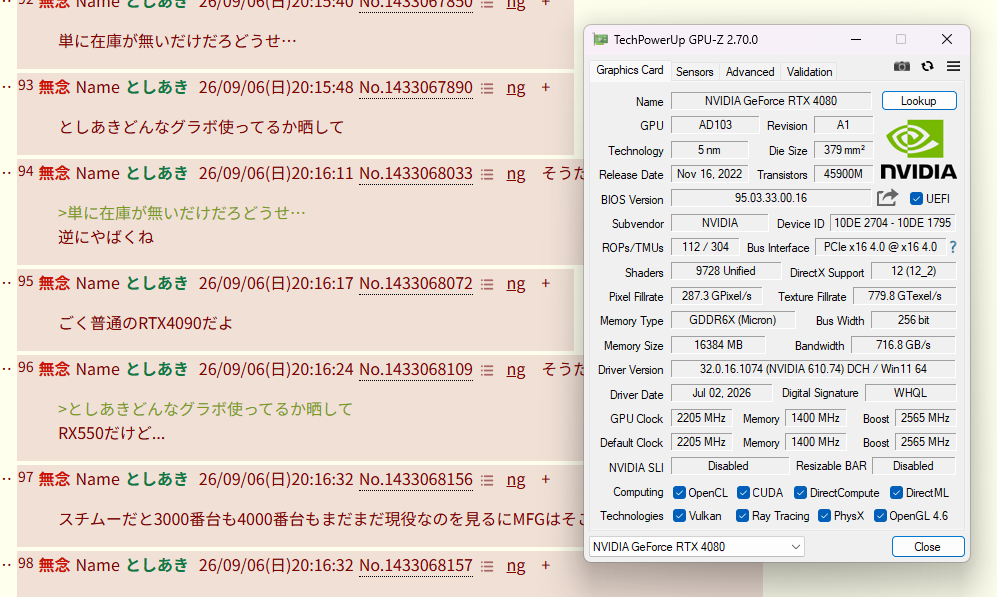Click the NVIDIA logo image

click(x=918, y=150)
